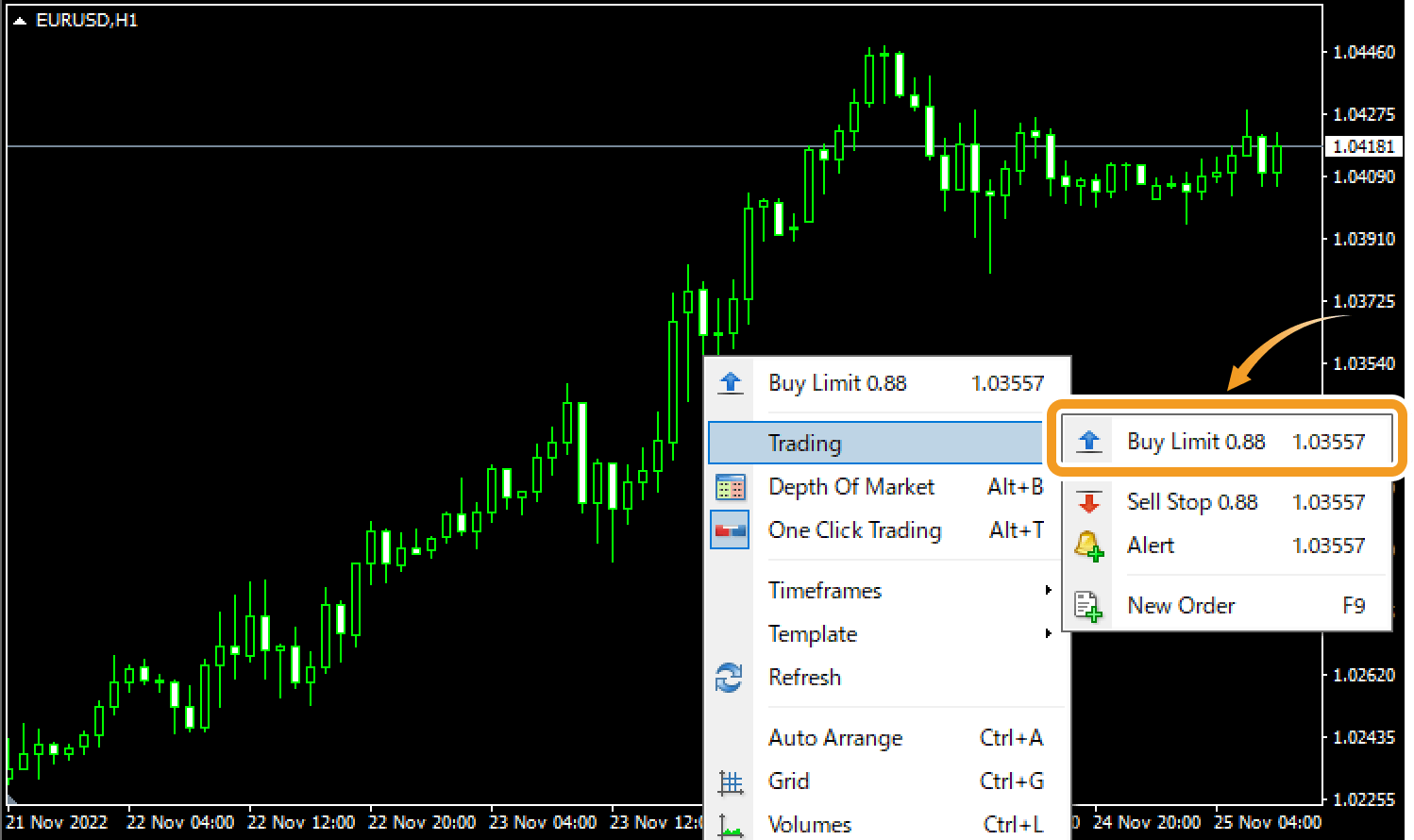Toggle One Click Trading via Alt+T entry
Screen dimensions: 1414x840
854,529
